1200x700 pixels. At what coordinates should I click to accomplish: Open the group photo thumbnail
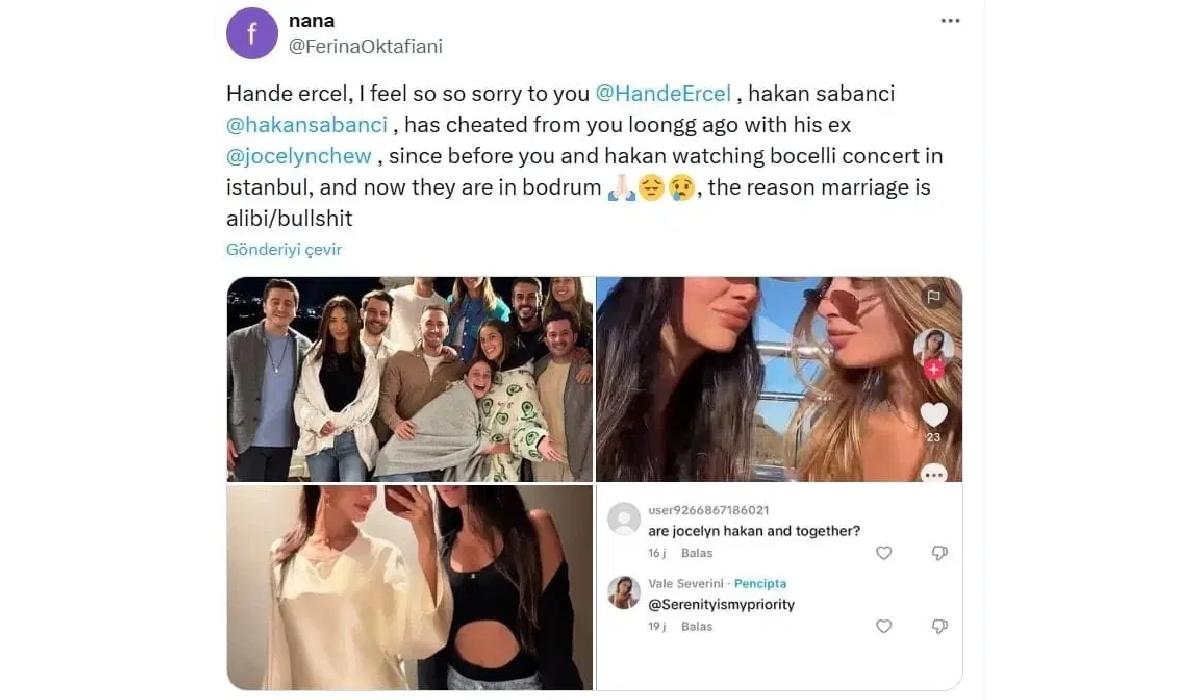point(410,379)
